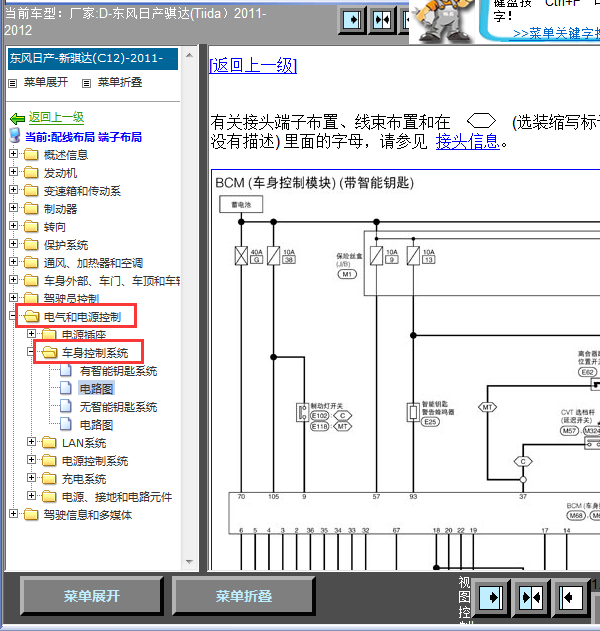The width and height of the screenshot is (600, 631).
Task: Expand the 通风、加热器和空调 tree node
Action: [x=13, y=262]
